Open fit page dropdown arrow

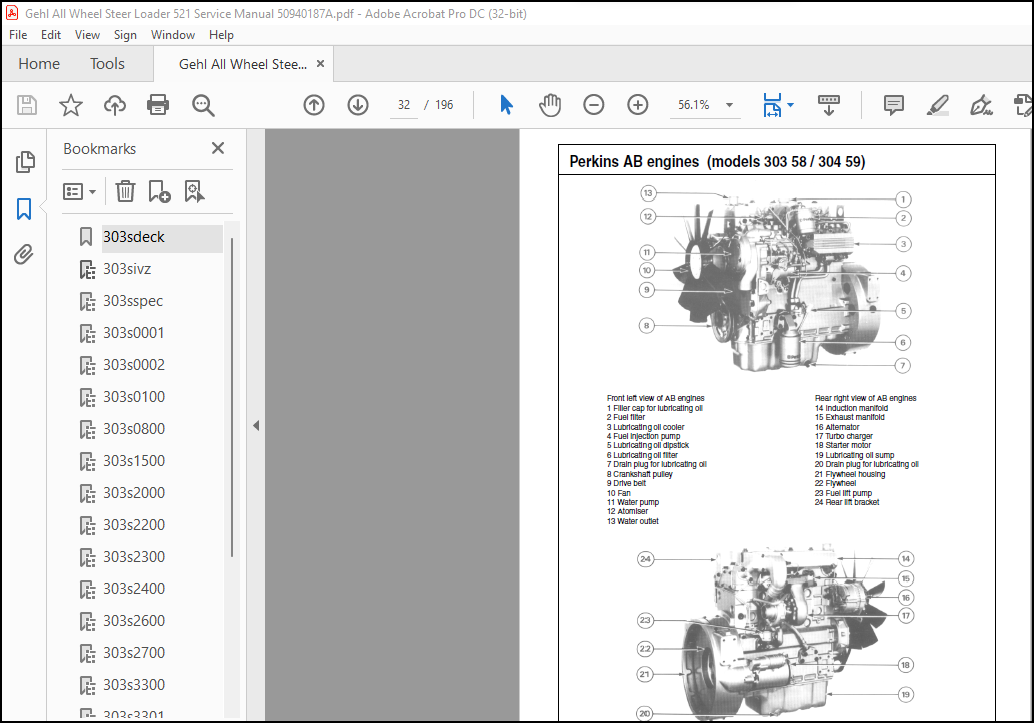tap(791, 105)
